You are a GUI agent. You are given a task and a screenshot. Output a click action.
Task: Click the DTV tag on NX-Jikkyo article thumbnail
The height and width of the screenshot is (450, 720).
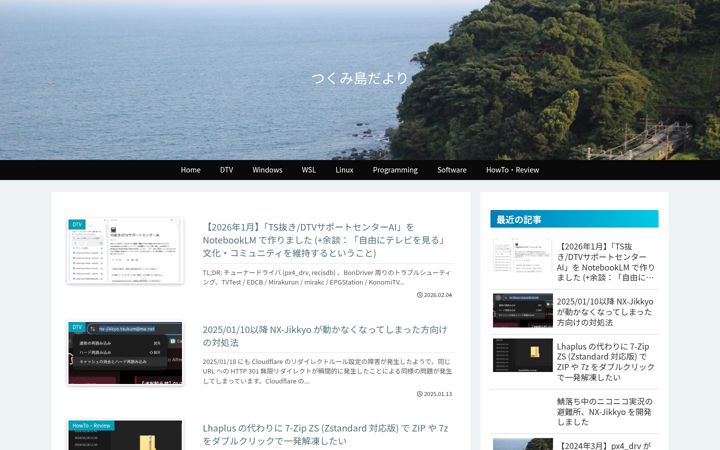click(77, 327)
